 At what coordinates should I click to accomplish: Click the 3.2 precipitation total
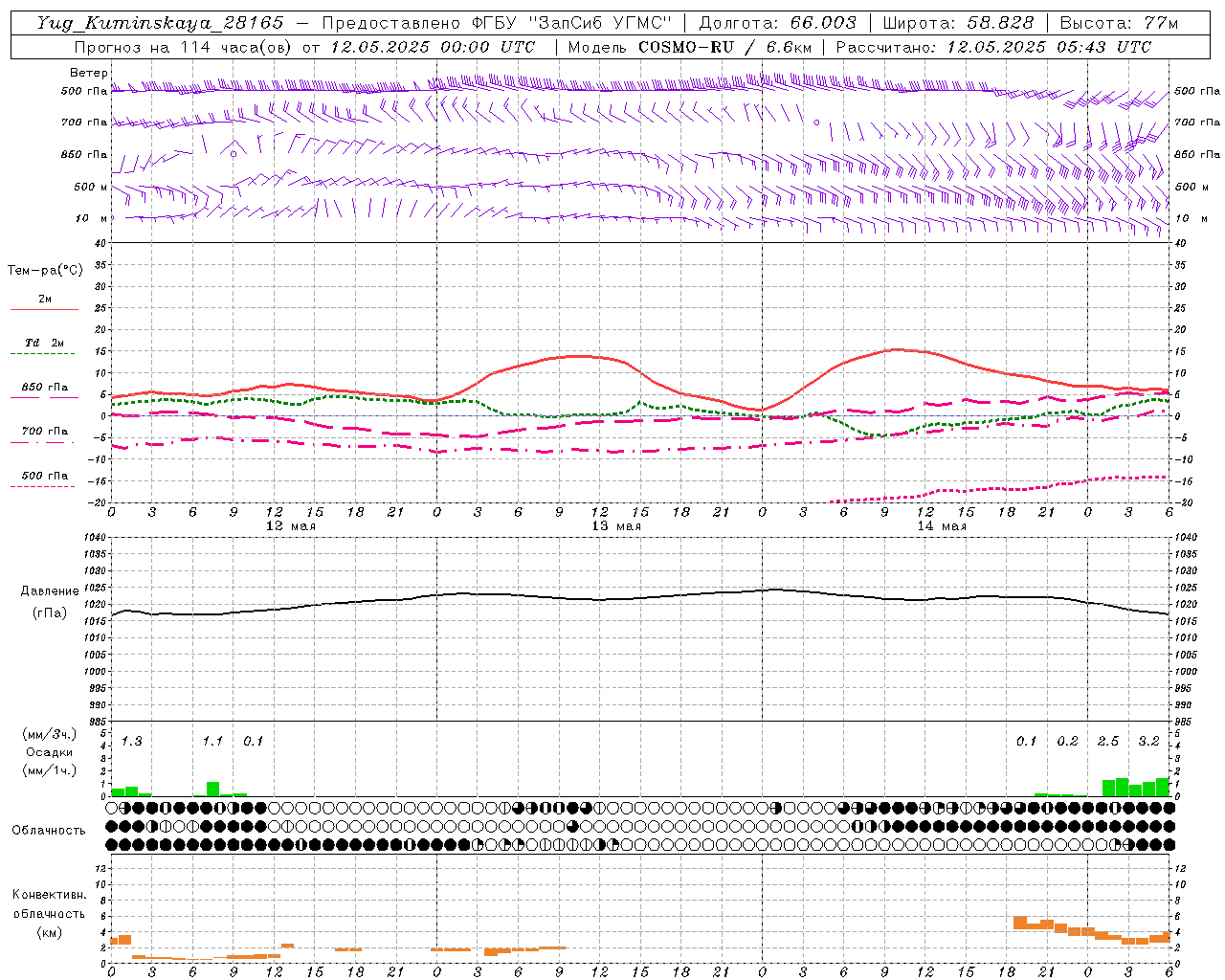coord(1148,741)
